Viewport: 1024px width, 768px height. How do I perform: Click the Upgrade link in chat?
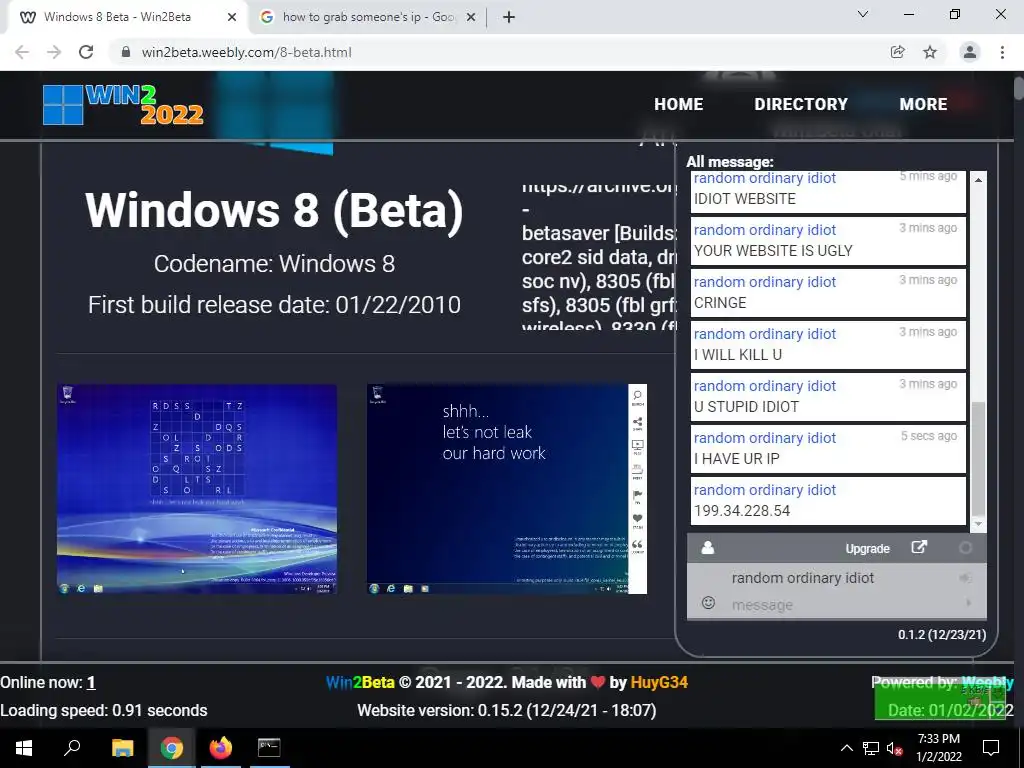click(867, 549)
